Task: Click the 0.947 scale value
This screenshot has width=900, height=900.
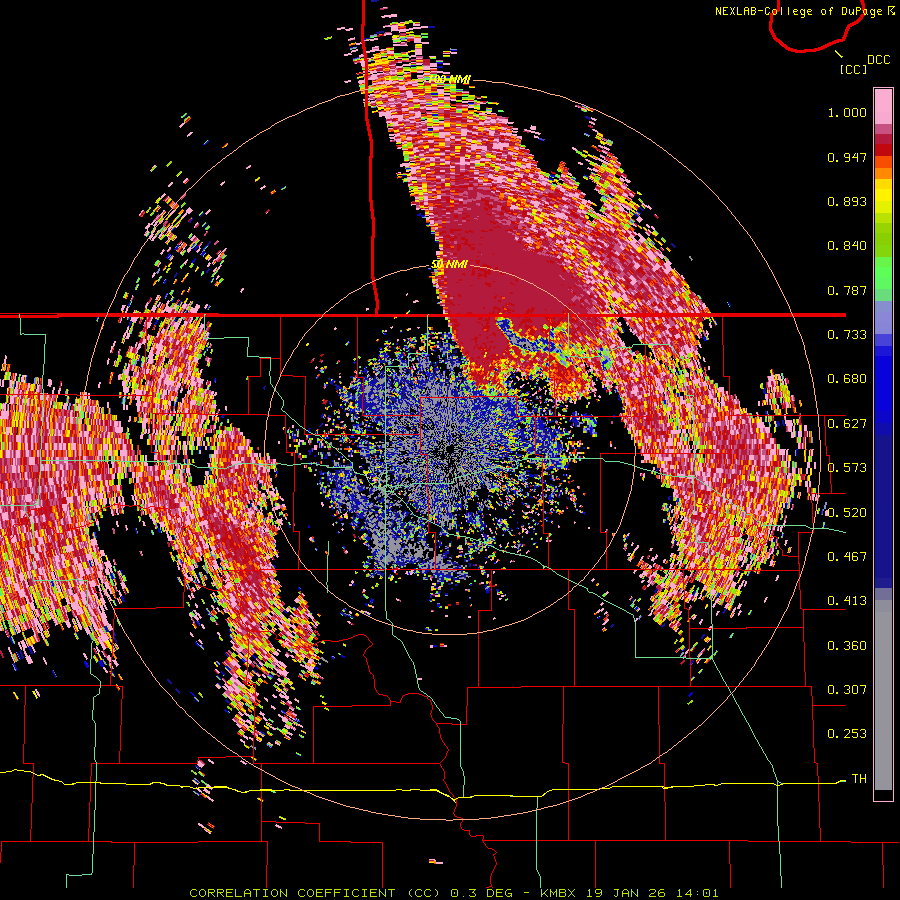Action: pos(847,157)
